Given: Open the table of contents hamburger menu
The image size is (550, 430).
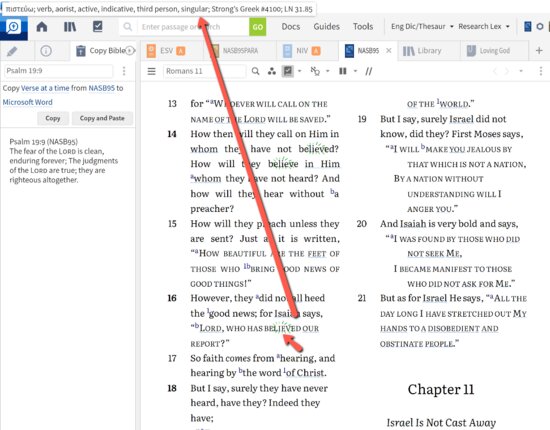Looking at the screenshot, I should point(152,72).
